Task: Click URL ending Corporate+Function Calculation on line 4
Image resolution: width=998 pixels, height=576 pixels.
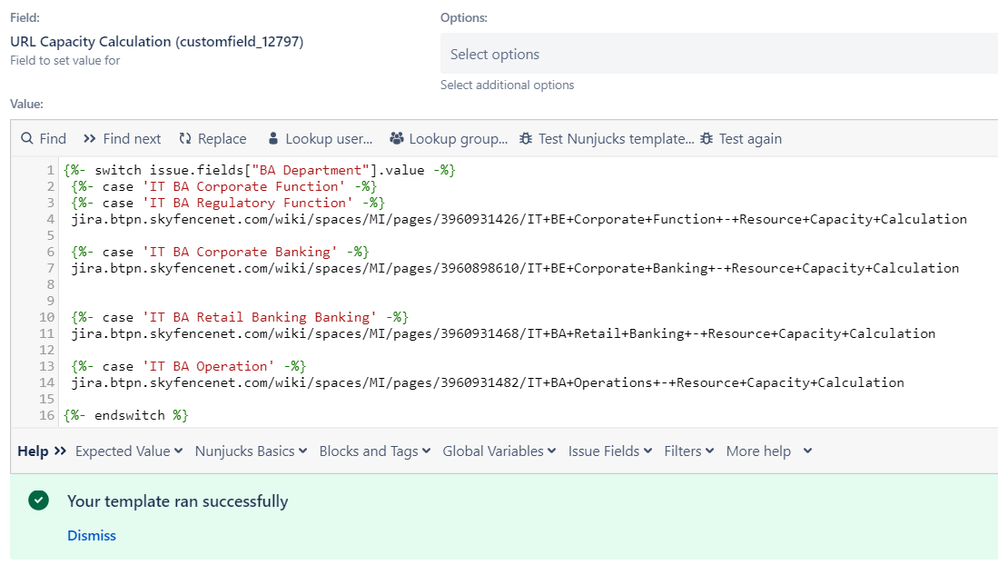Action: click(x=519, y=219)
